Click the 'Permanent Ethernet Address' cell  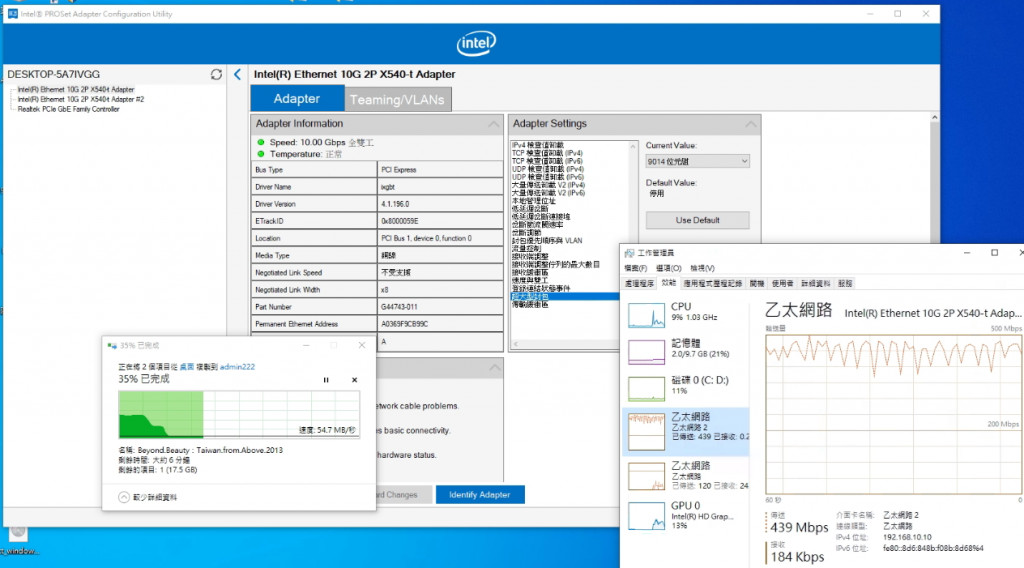(314, 324)
